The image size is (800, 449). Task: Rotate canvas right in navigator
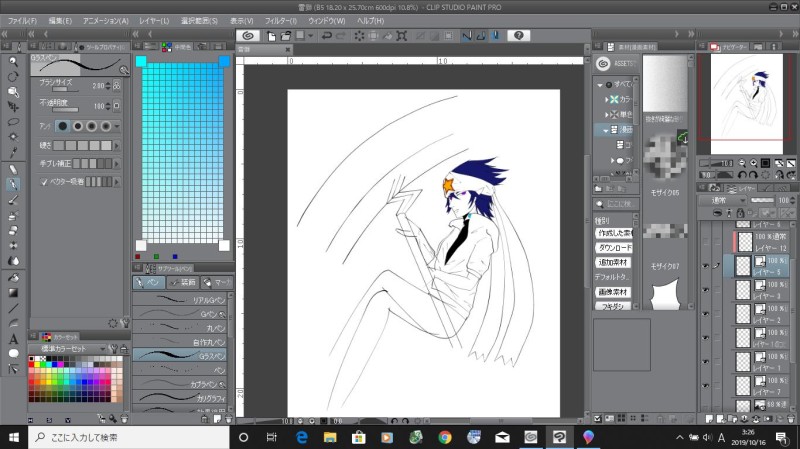[x=754, y=174]
